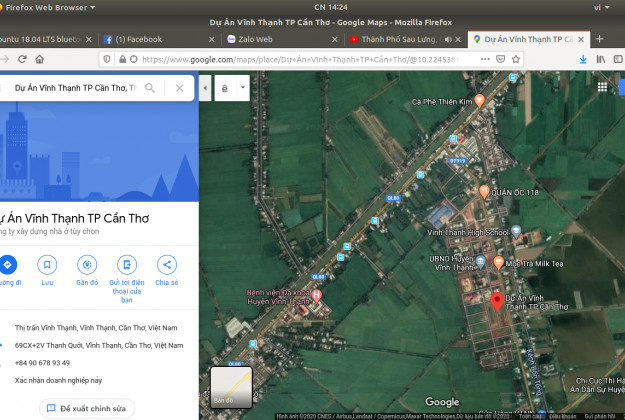Screen dimensions: 625x420
Task: Open the tracking protection shield icon
Action: pyautogui.click(x=107, y=59)
